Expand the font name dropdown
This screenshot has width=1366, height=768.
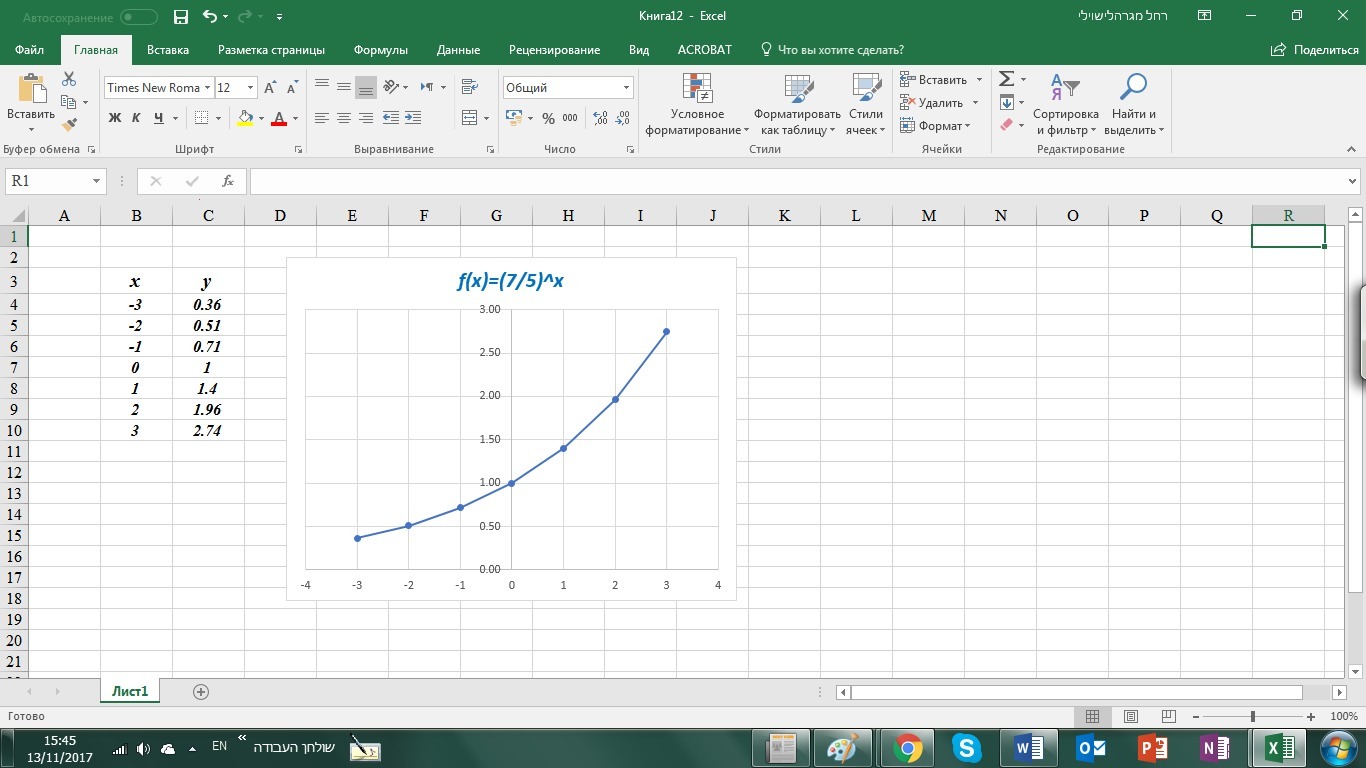tap(208, 88)
